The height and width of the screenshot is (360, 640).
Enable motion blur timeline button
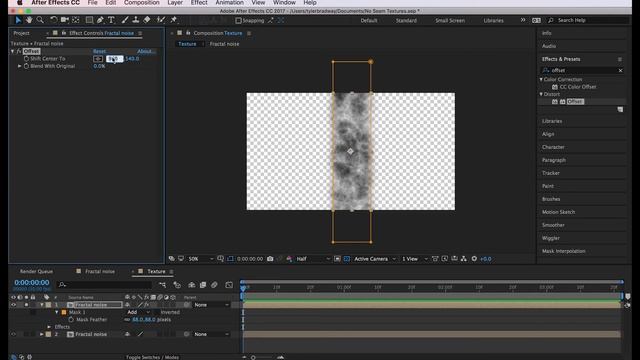coord(214,285)
